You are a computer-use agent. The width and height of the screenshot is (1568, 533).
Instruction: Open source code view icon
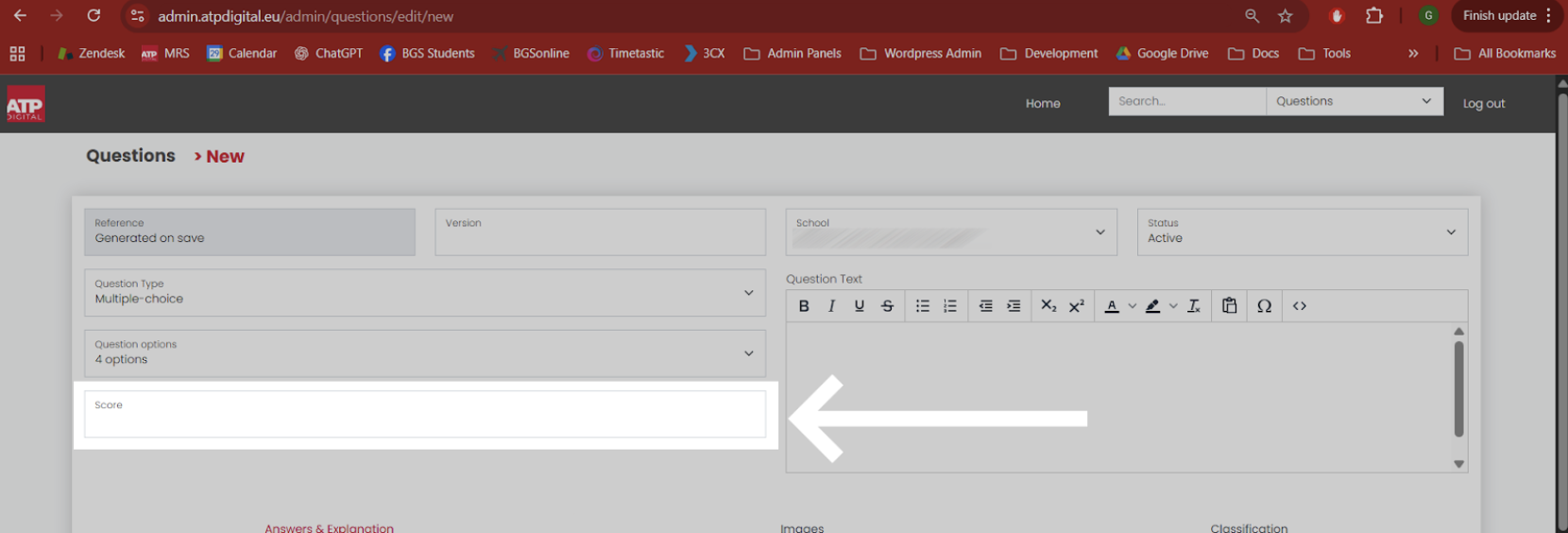point(1300,306)
